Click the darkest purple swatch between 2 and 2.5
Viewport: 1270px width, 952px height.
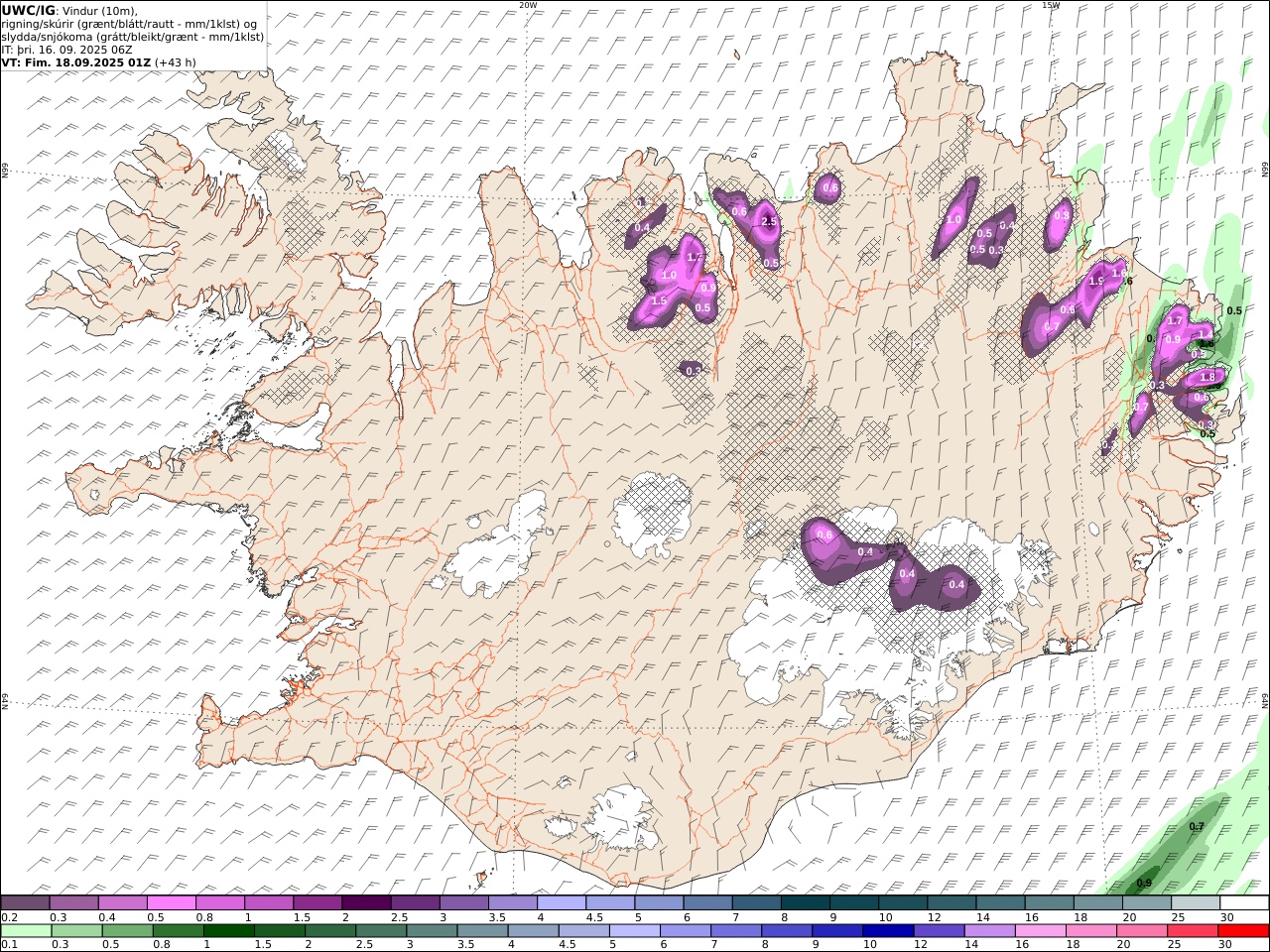(365, 902)
